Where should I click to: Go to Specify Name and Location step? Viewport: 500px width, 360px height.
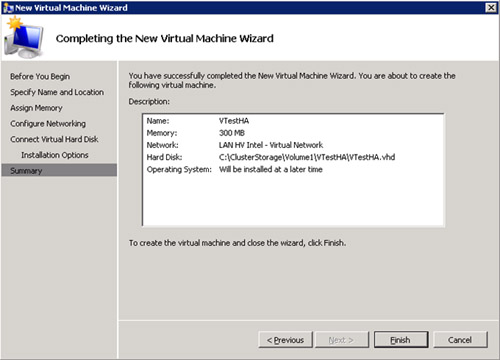[x=57, y=92]
